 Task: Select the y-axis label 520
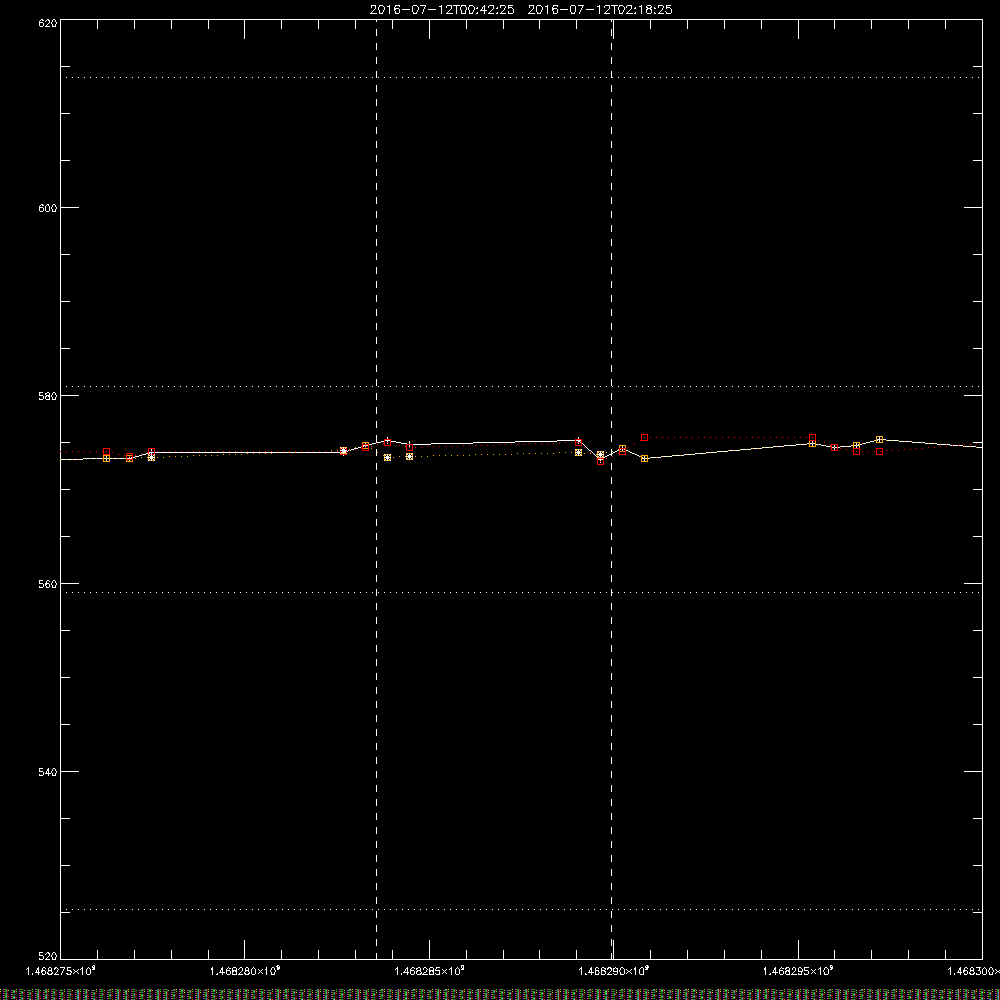[x=48, y=956]
